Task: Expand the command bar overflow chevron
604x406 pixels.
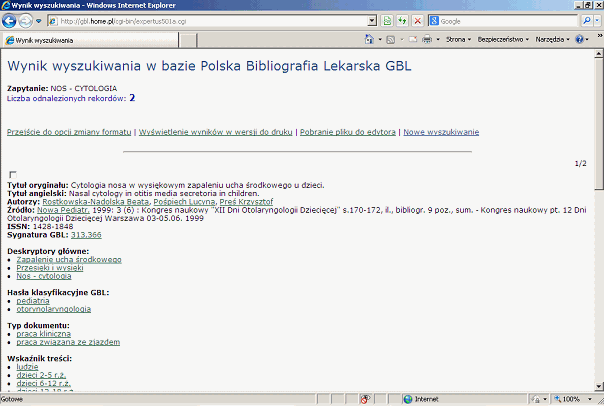Action: click(x=600, y=36)
